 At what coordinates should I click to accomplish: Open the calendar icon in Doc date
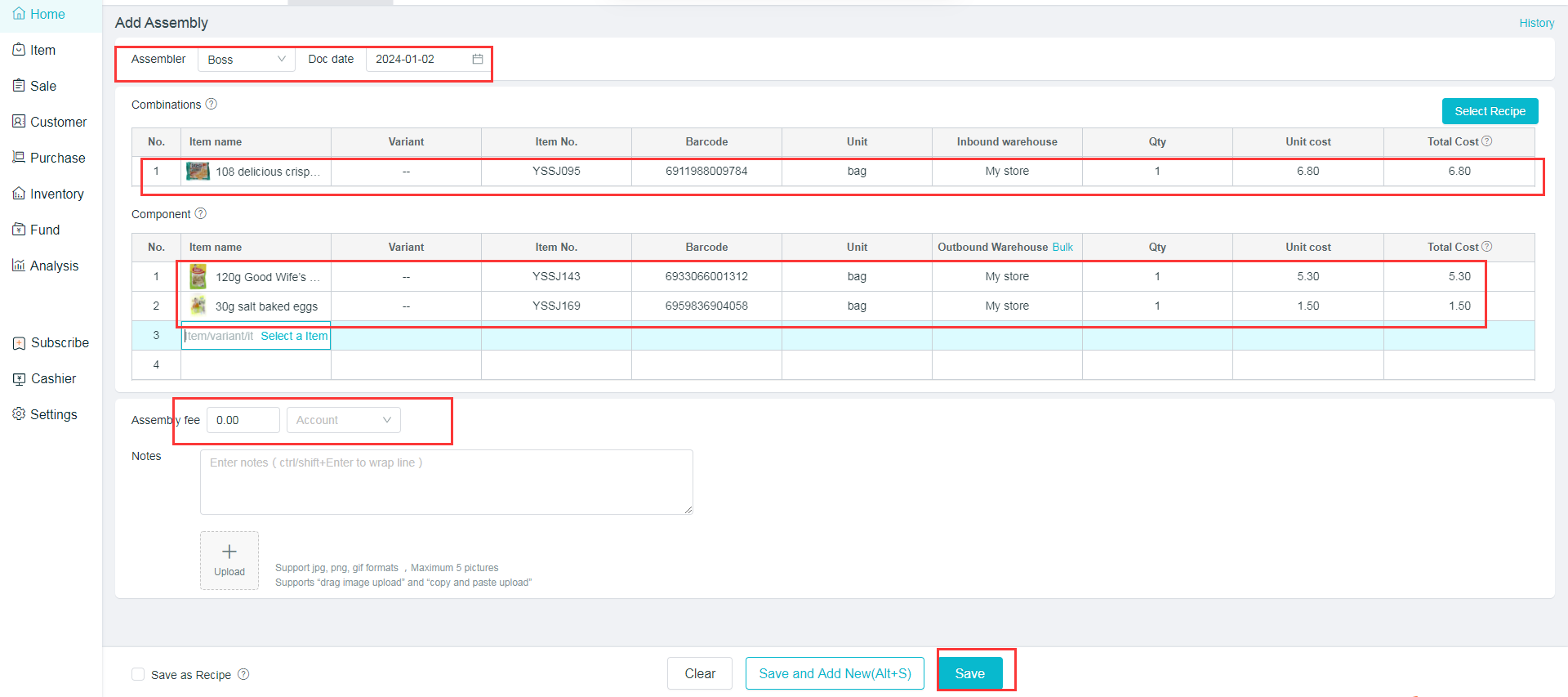click(x=478, y=59)
